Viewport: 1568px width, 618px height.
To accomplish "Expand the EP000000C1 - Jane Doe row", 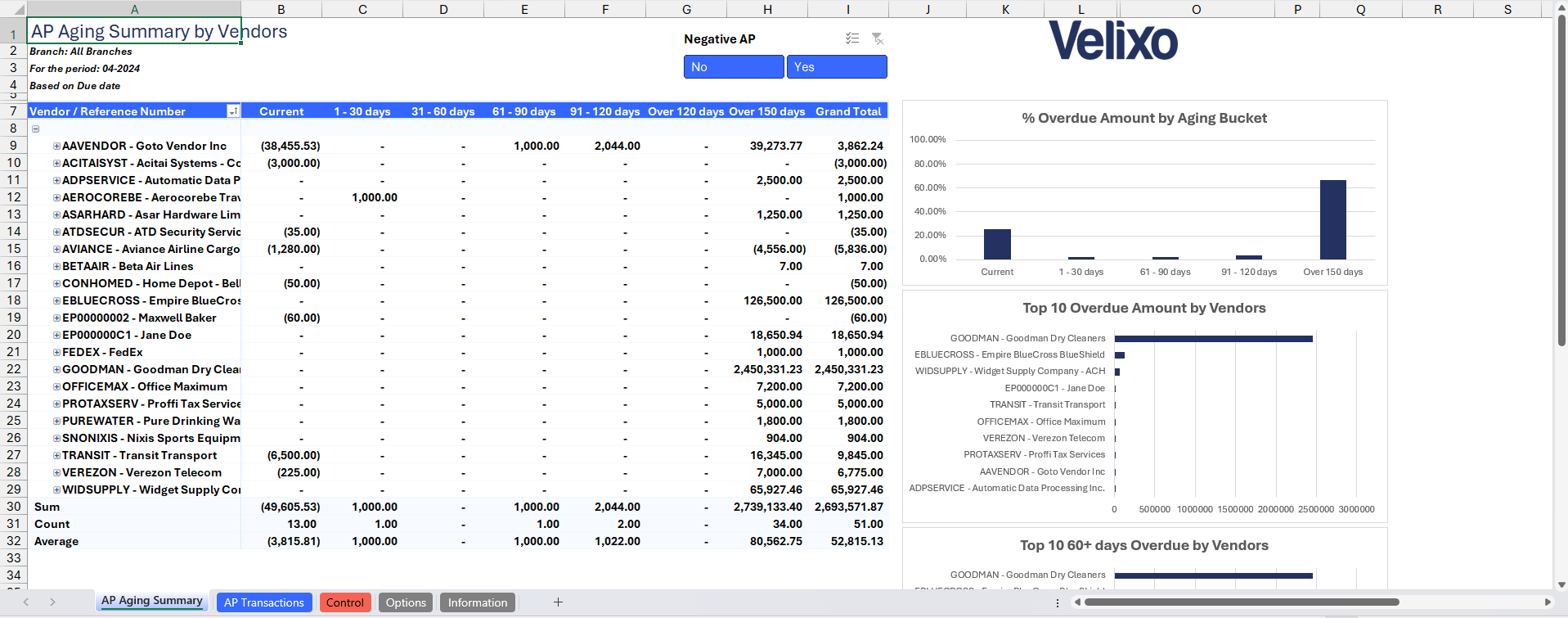I will click(x=56, y=335).
